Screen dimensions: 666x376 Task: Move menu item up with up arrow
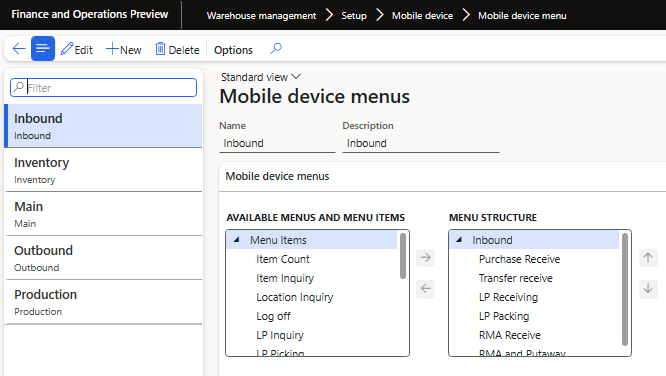point(648,257)
